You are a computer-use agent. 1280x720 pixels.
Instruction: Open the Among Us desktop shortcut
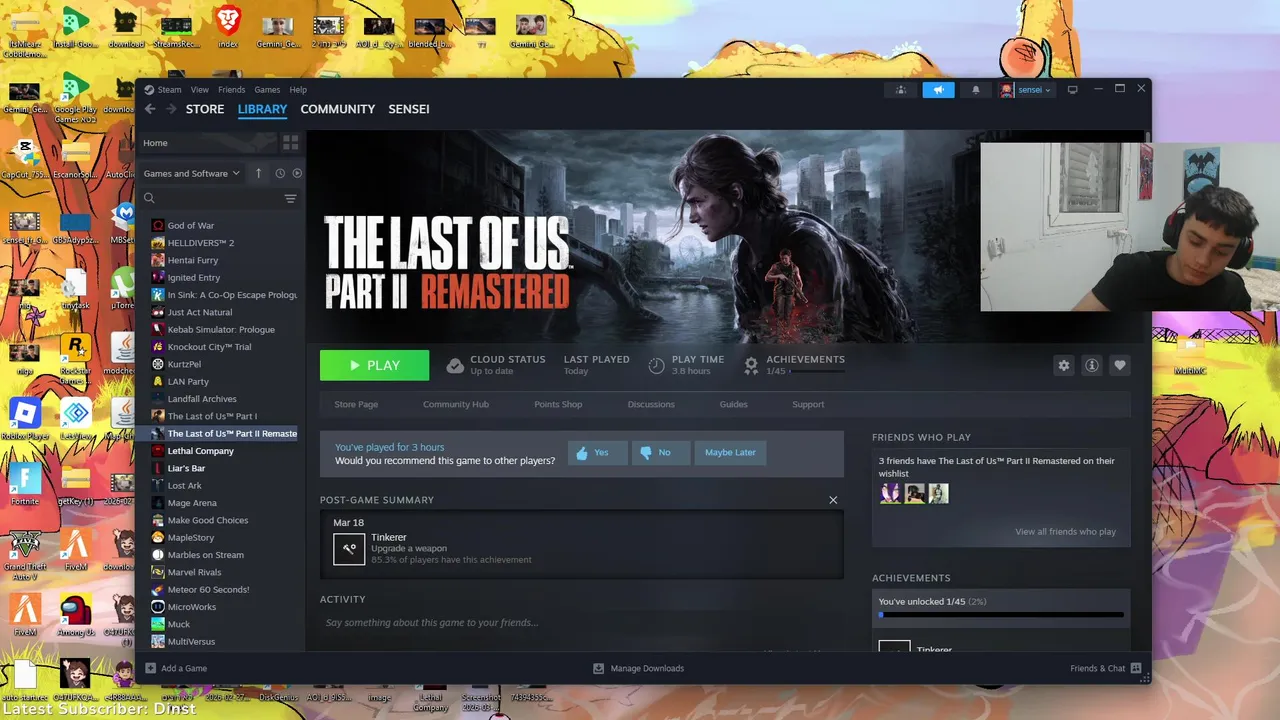[76, 615]
